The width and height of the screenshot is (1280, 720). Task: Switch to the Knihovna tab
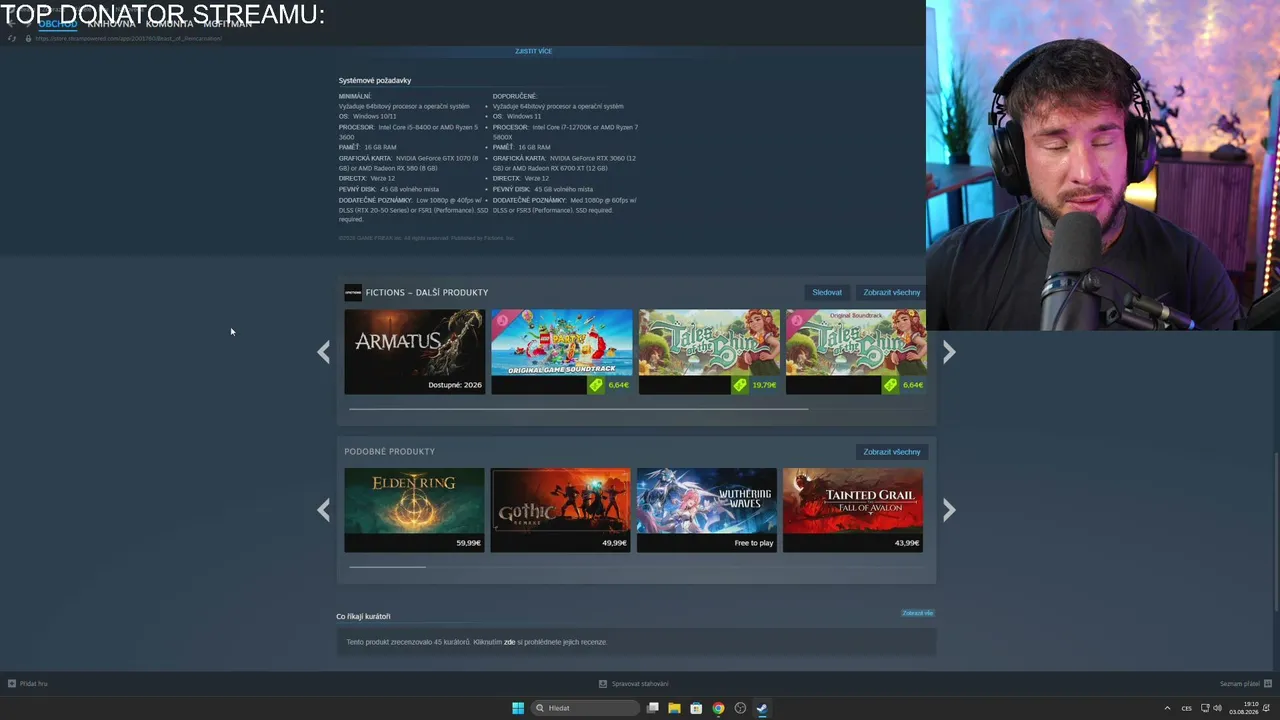[111, 24]
